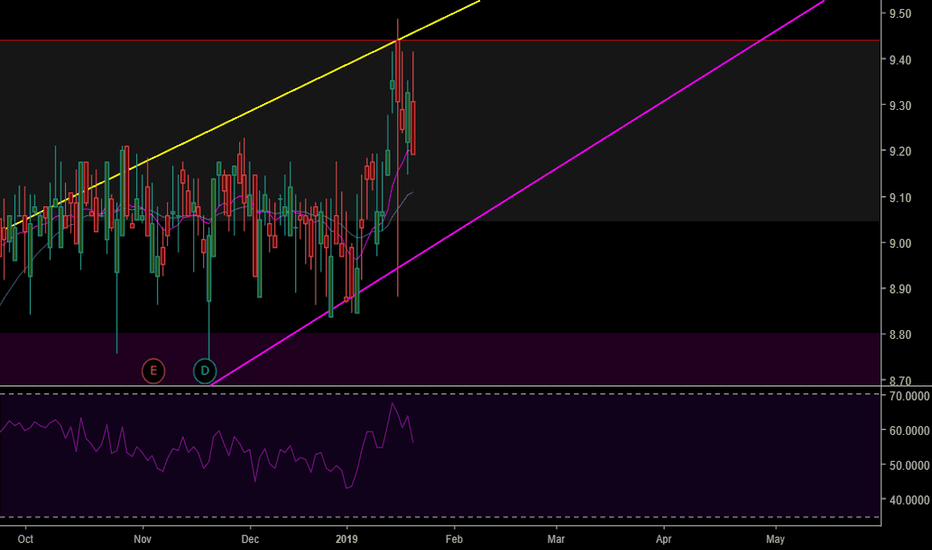This screenshot has height=550, width=932.
Task: Click the 8.90 price axis label
Action: [x=900, y=289]
